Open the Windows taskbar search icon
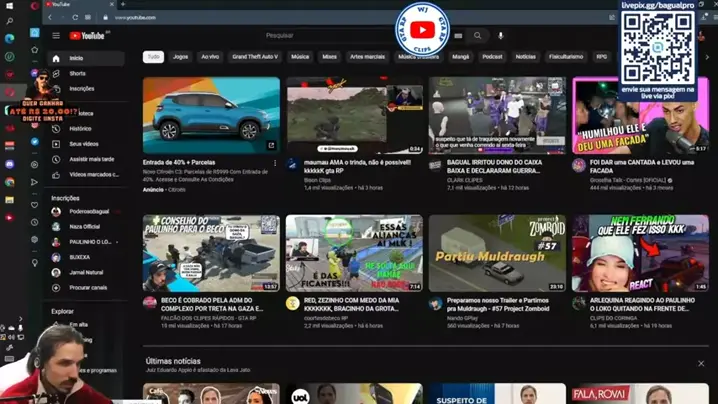718x404 pixels. coord(10,21)
